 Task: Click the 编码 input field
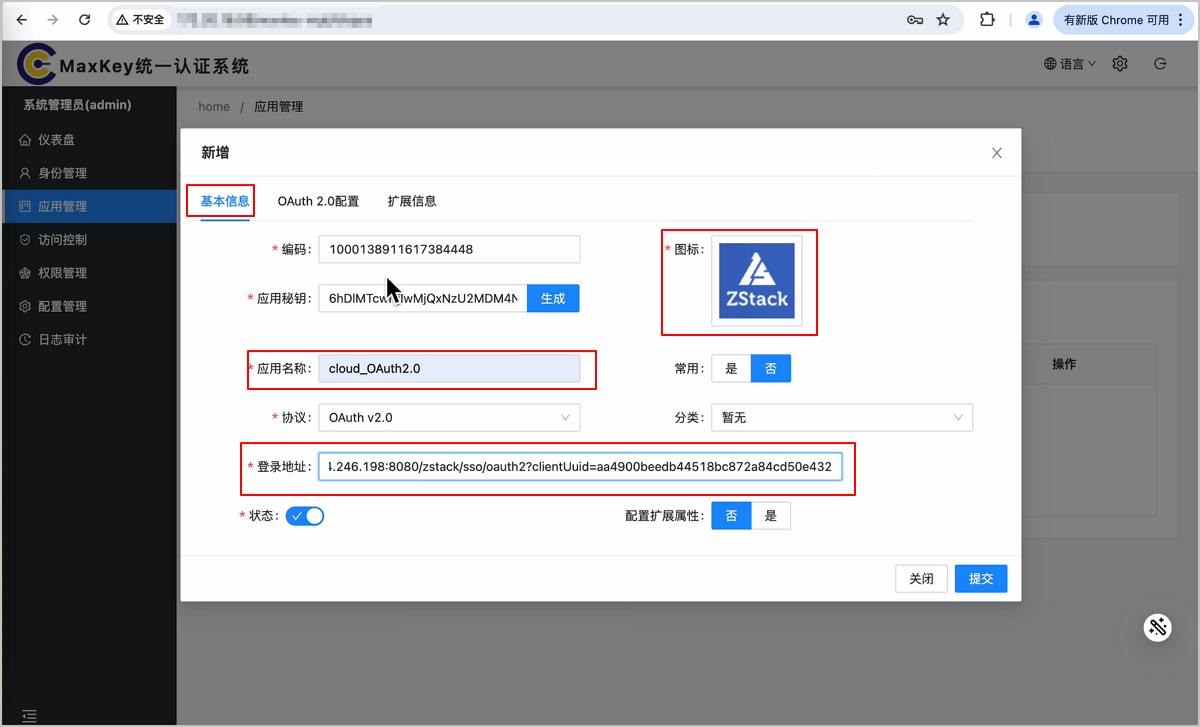pyautogui.click(x=449, y=249)
